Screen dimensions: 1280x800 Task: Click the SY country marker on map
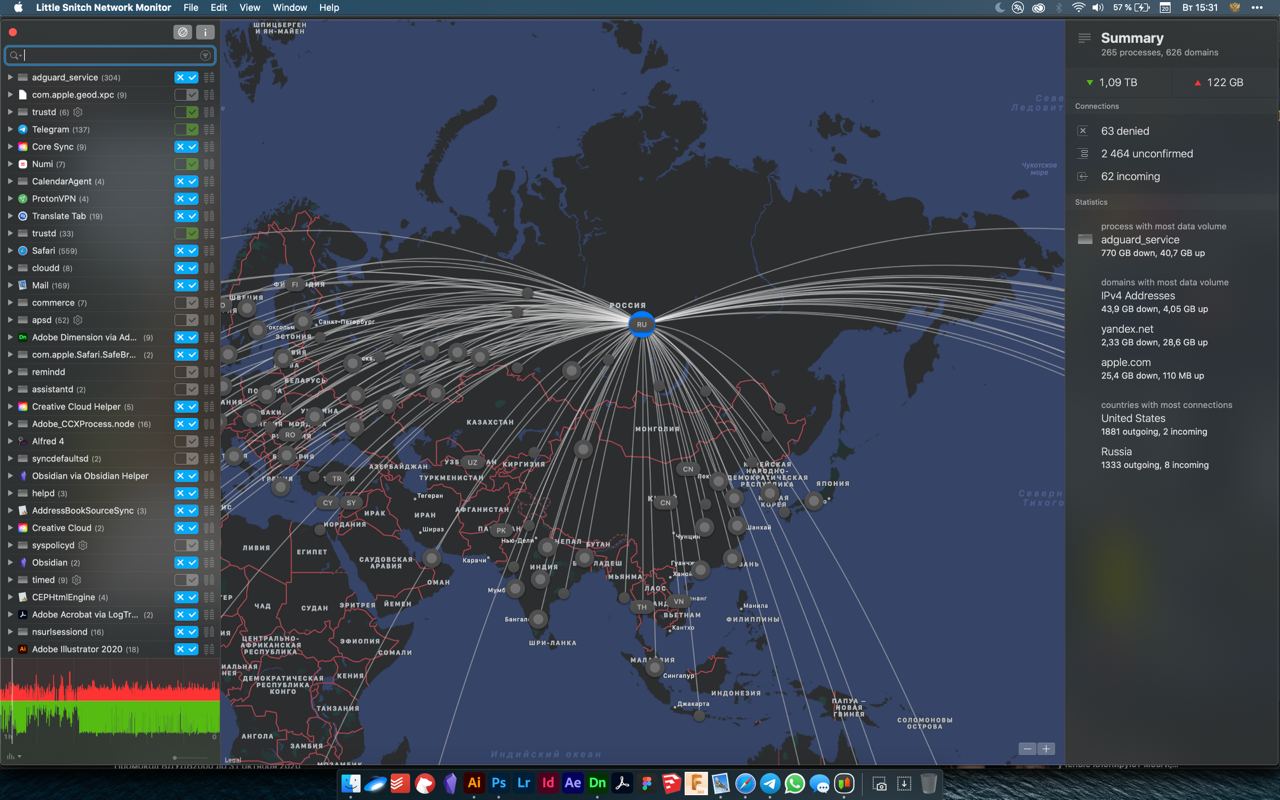point(351,503)
